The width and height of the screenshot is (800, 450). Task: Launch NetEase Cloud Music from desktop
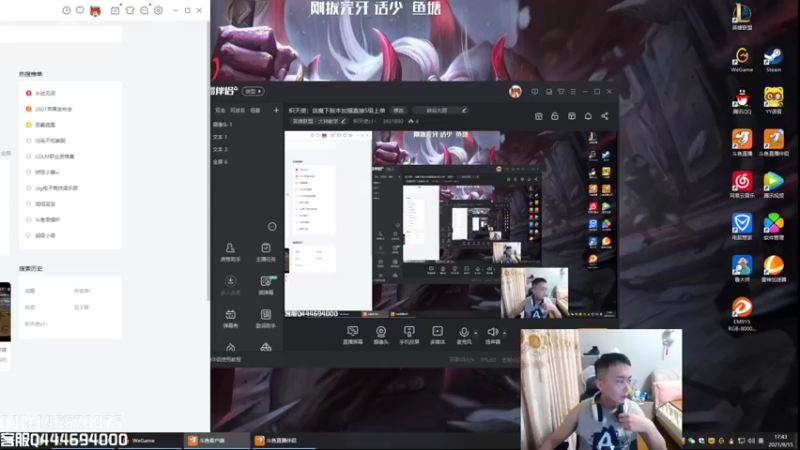(x=742, y=185)
